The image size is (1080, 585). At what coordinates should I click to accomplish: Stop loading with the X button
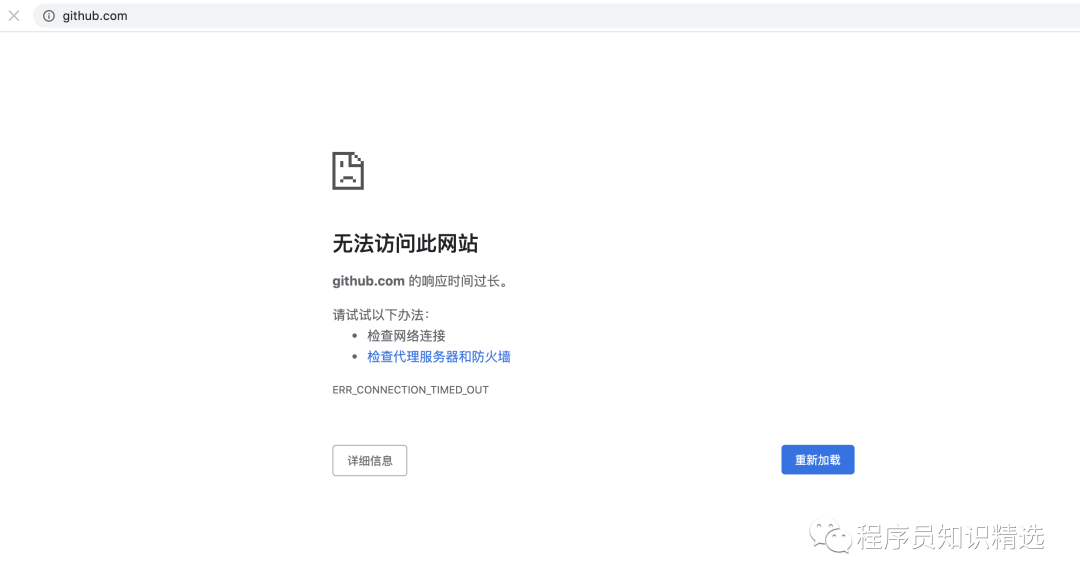click(x=14, y=15)
